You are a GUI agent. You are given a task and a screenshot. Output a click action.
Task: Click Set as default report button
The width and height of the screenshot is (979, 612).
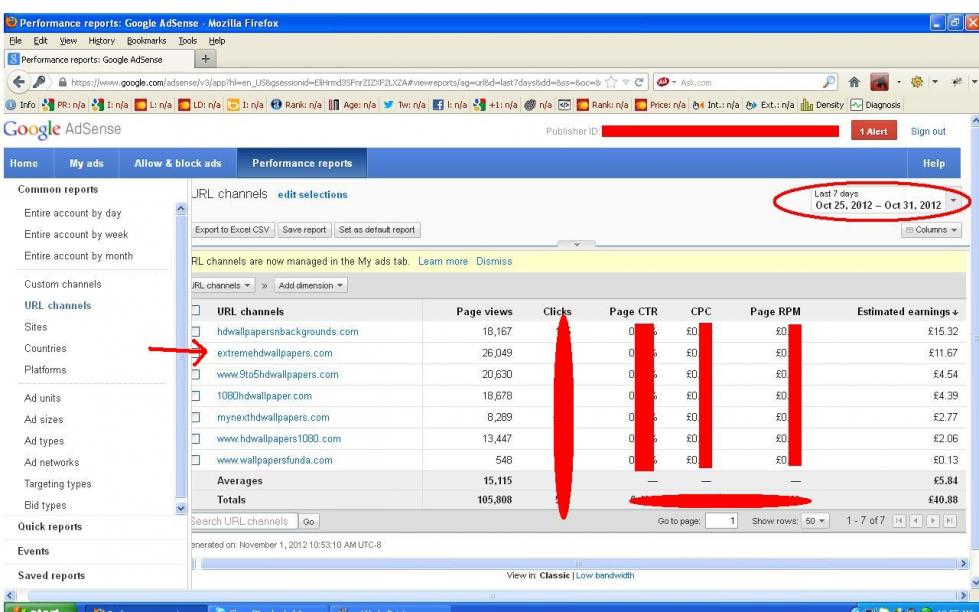point(376,230)
